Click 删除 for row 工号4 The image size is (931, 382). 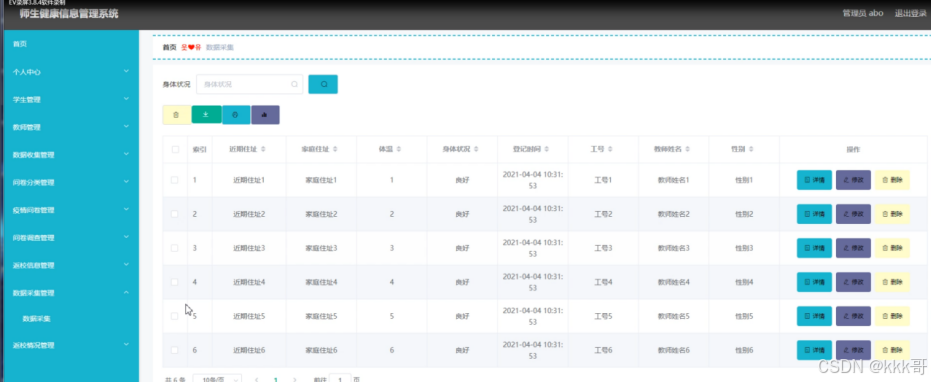pyautogui.click(x=892, y=282)
